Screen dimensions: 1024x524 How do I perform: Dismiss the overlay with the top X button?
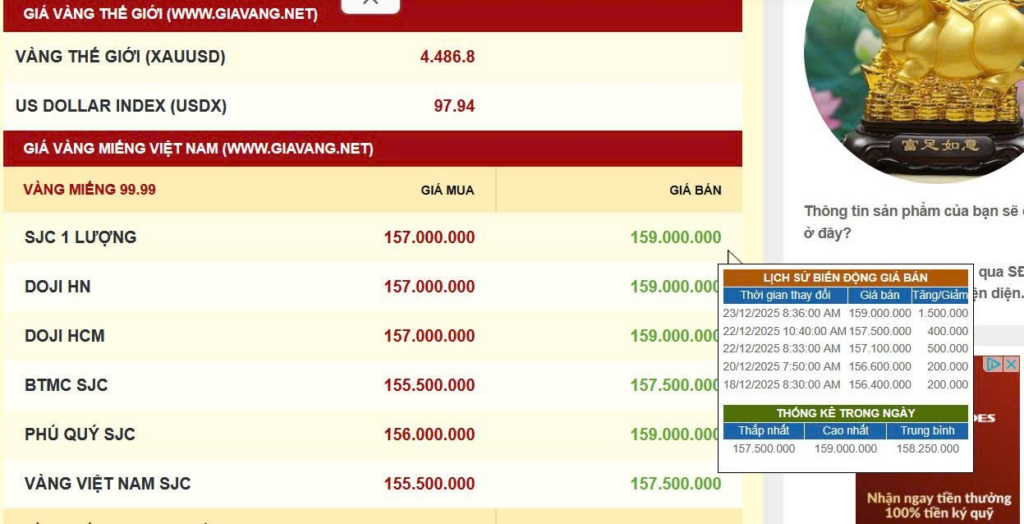point(370,3)
